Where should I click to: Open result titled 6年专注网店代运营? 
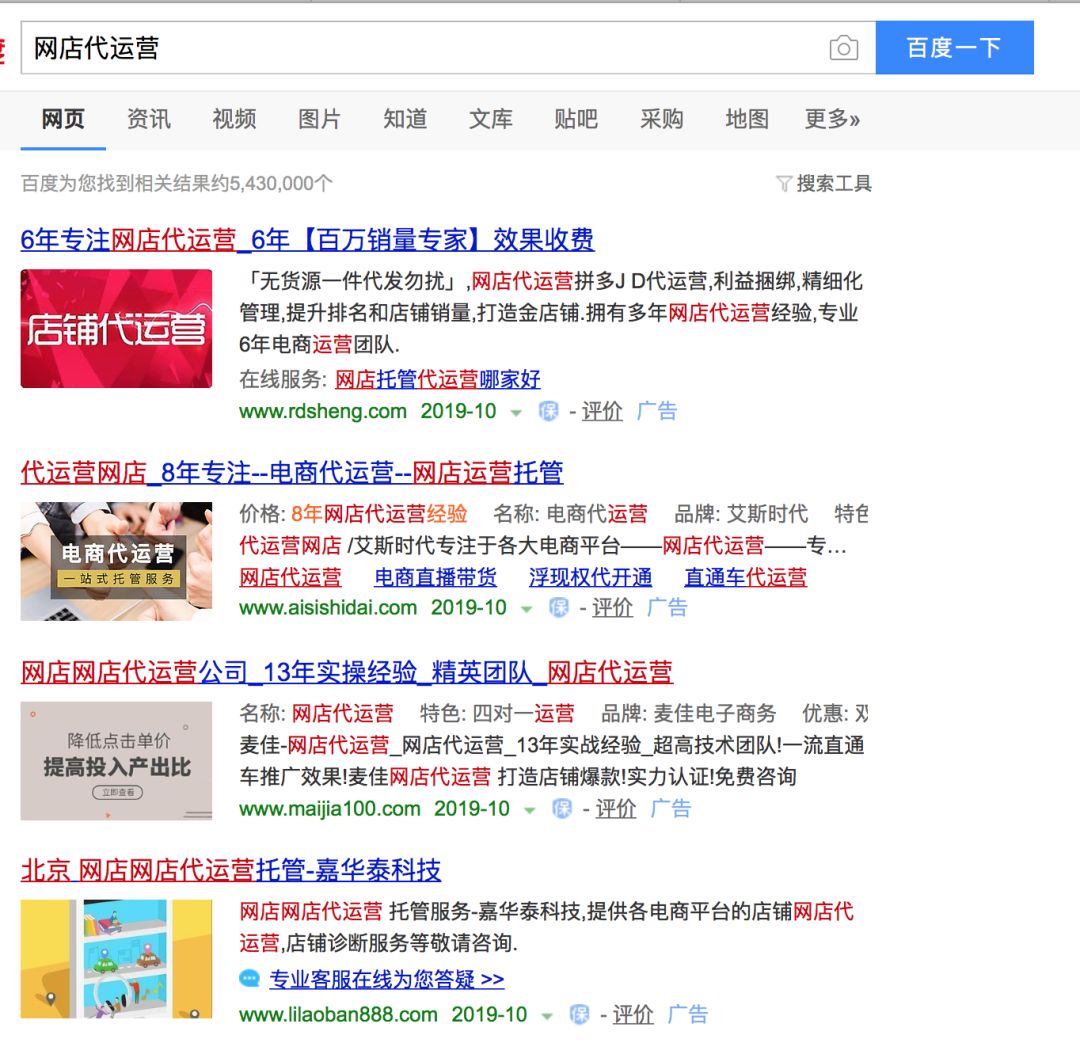[x=307, y=240]
